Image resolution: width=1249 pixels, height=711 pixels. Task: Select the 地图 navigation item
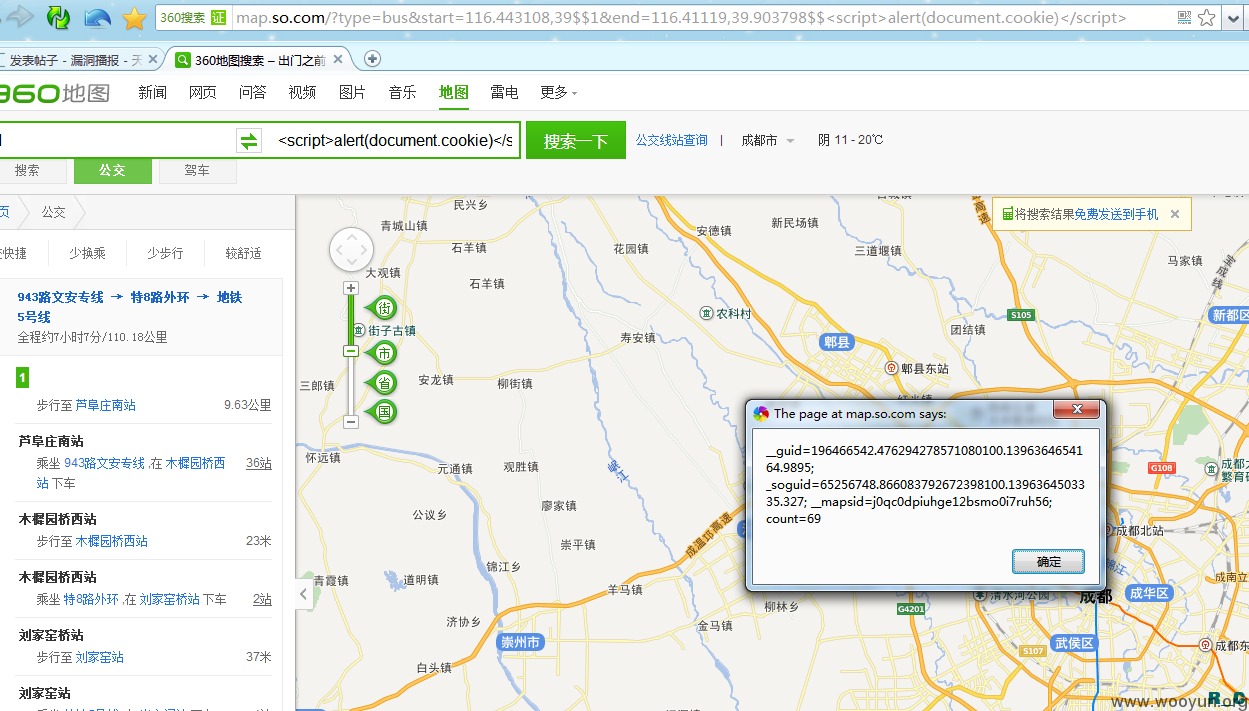click(453, 92)
